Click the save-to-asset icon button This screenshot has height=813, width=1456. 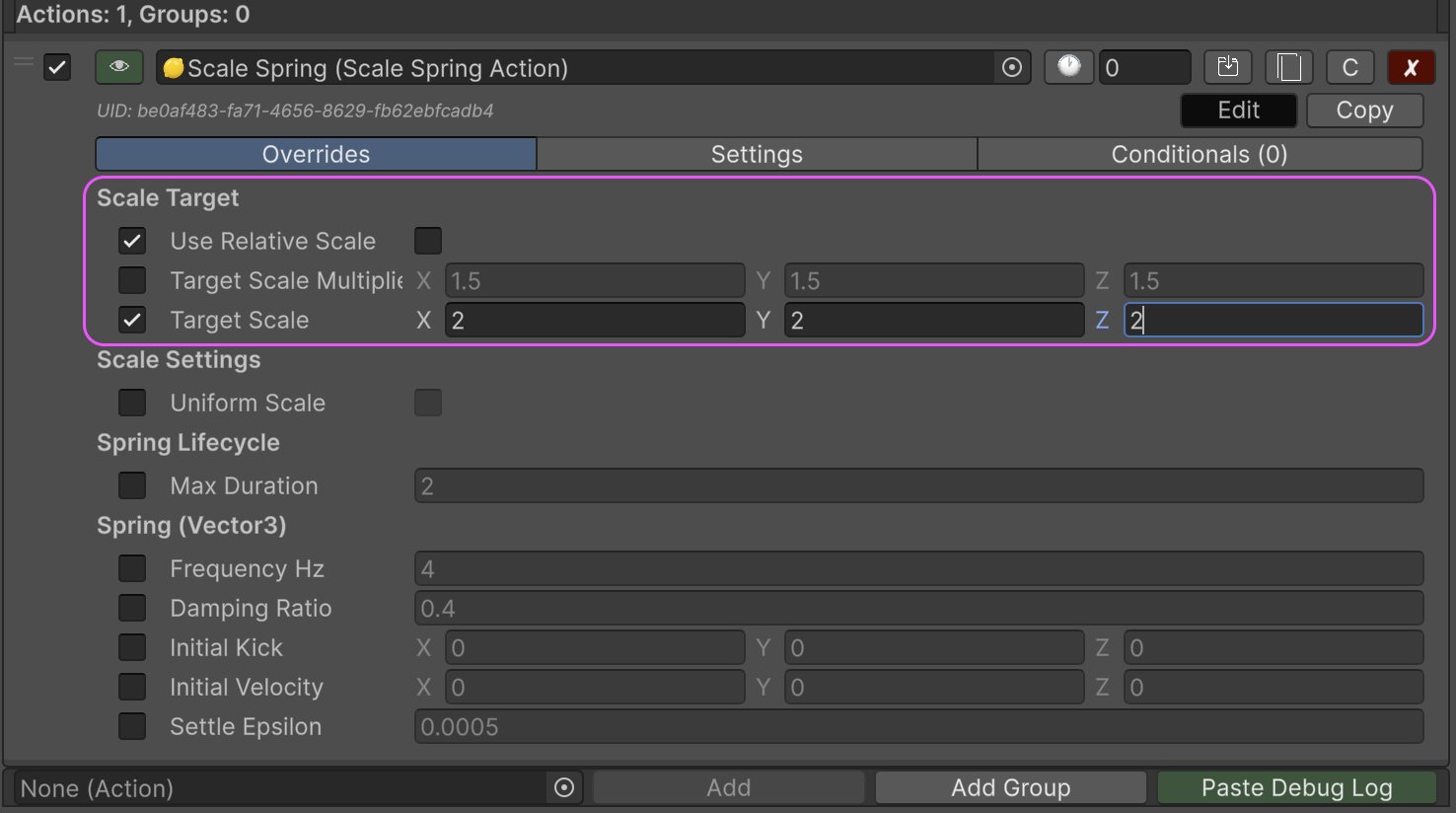point(1227,67)
